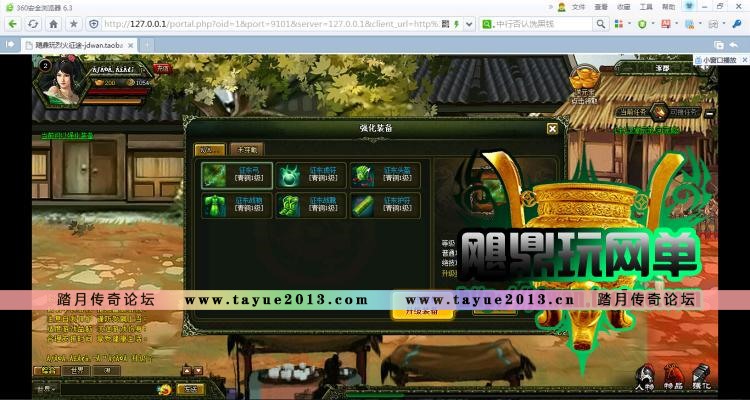Click the player character portrait
Screen dimensions: 750x400
click(63, 82)
